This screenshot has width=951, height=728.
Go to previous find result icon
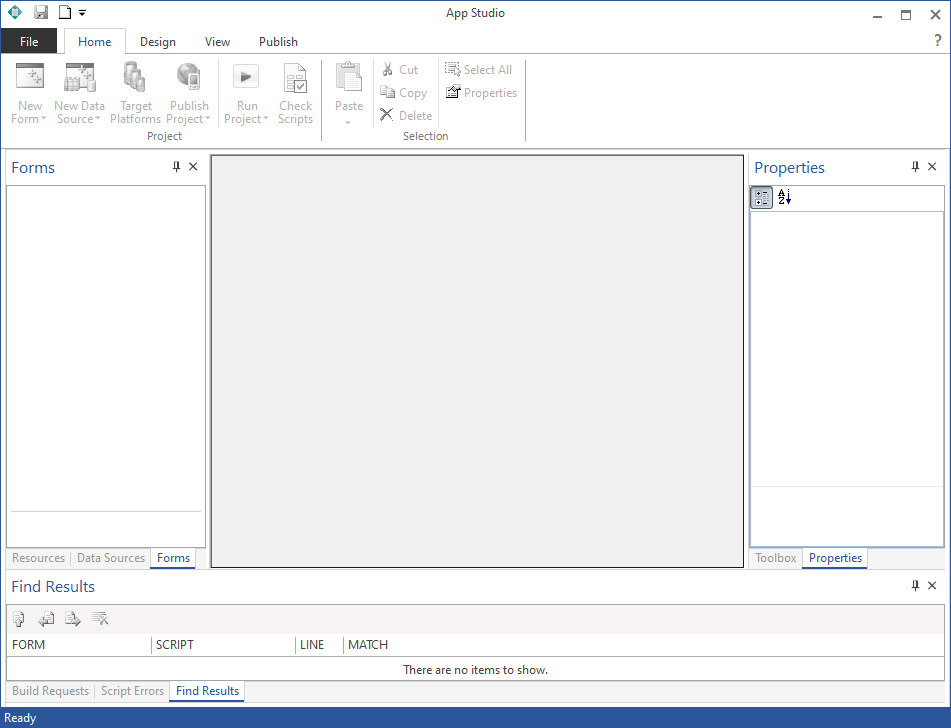[46, 619]
